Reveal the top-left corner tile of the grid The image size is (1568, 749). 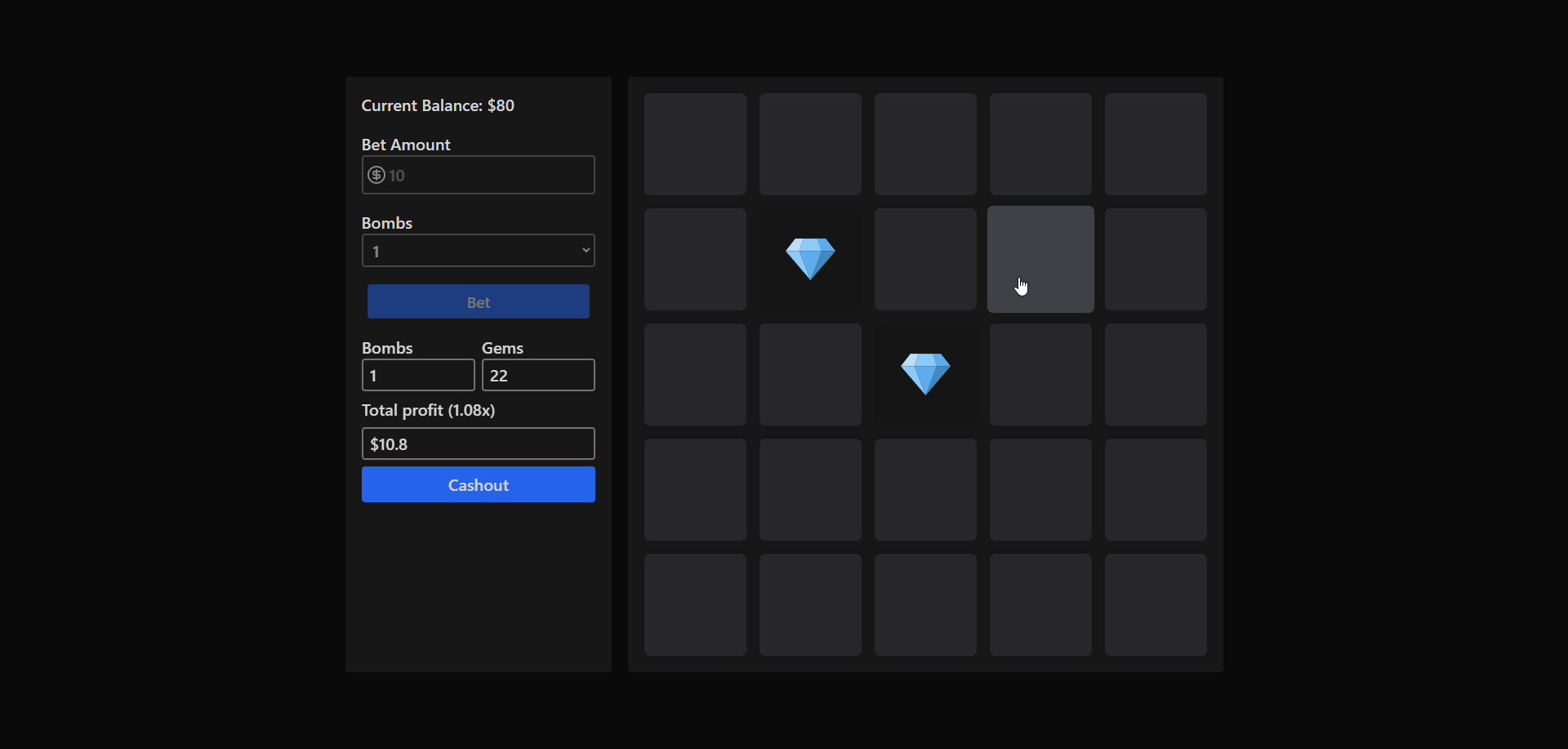click(695, 144)
